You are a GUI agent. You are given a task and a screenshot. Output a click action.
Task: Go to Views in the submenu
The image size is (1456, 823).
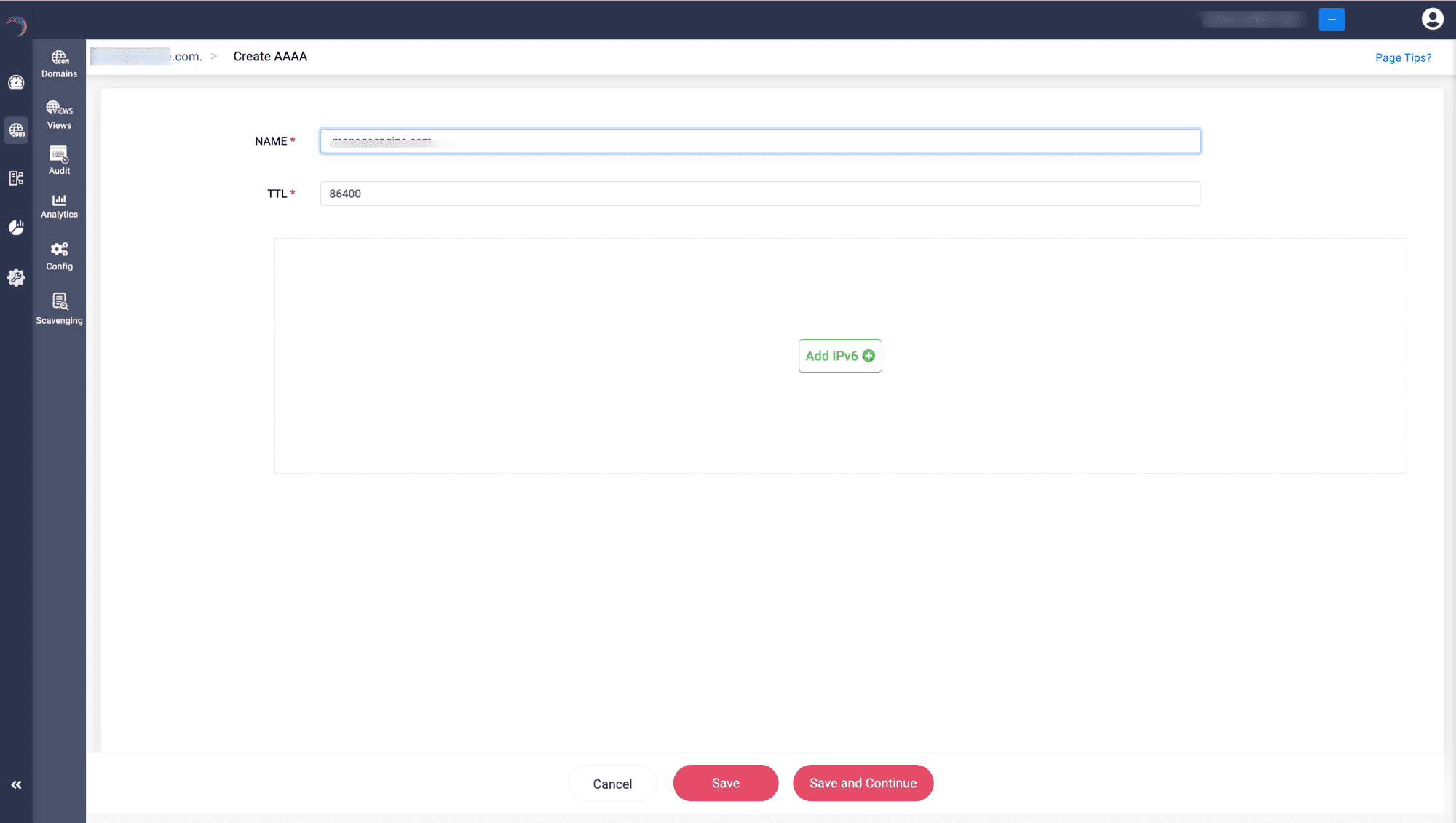[x=59, y=115]
